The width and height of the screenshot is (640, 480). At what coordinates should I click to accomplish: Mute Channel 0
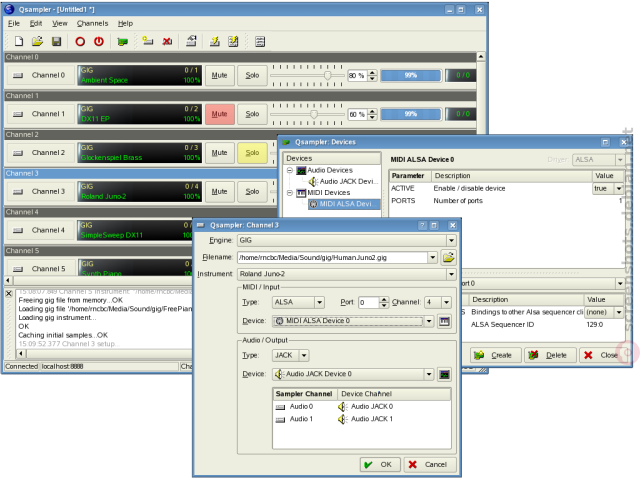(x=220, y=75)
